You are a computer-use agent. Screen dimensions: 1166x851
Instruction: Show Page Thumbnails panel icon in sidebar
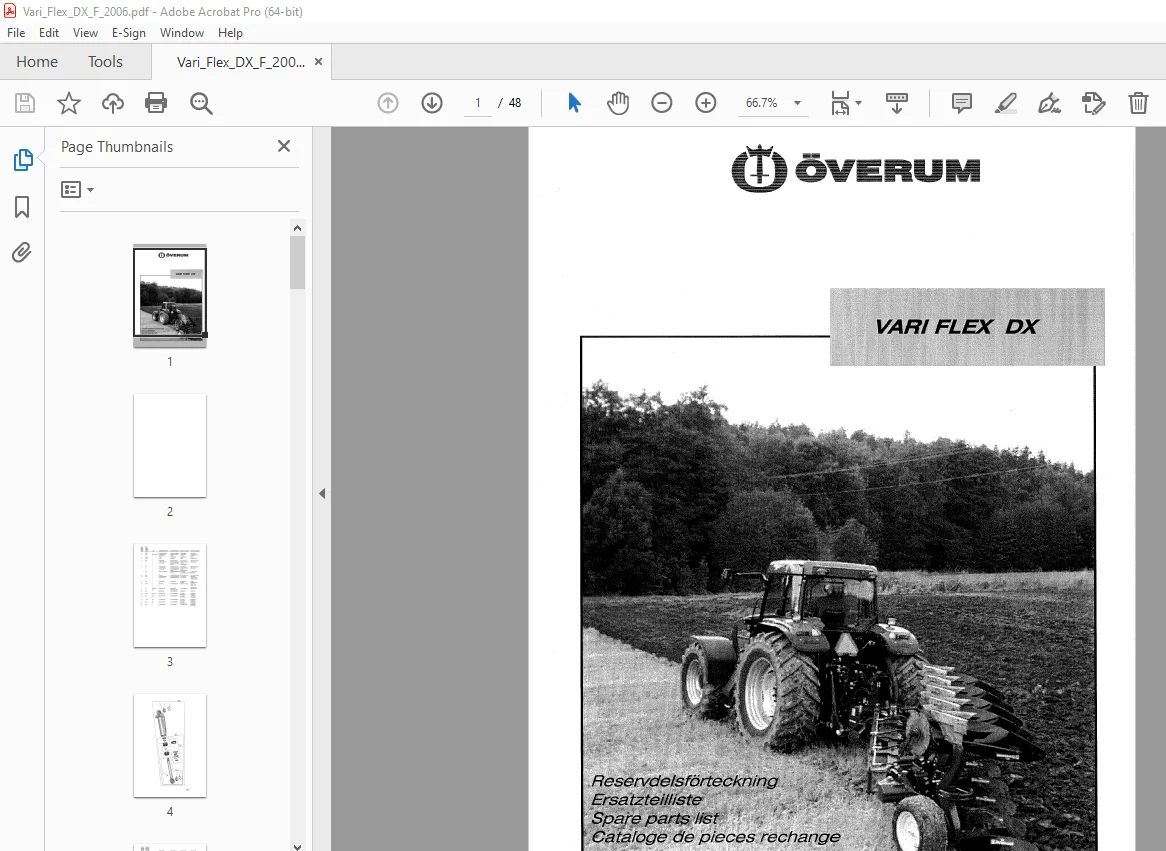pos(22,160)
